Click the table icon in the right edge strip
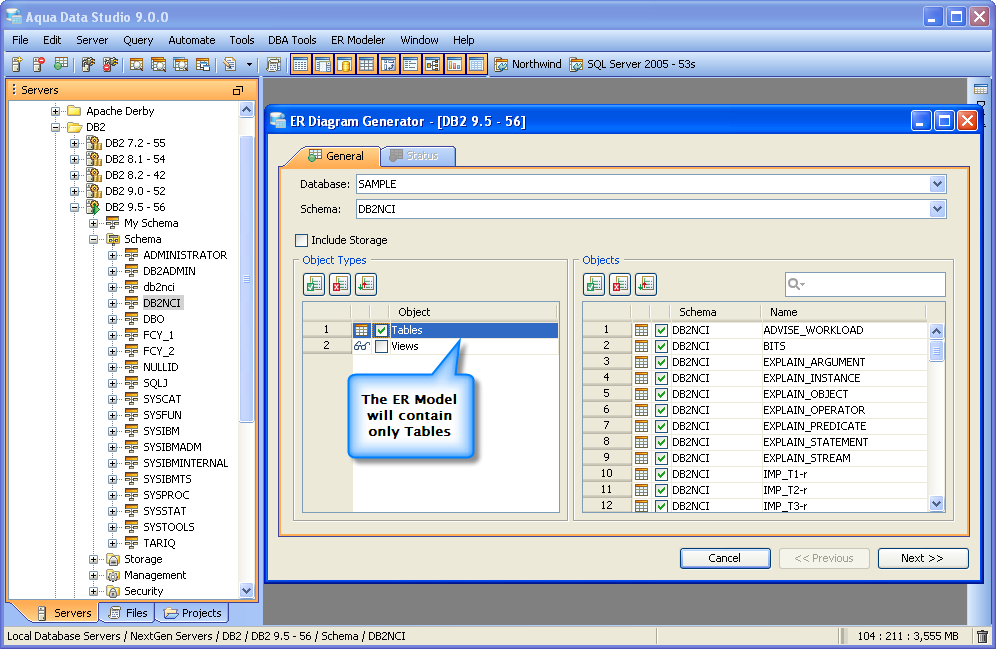Image resolution: width=996 pixels, height=649 pixels. pos(981,89)
